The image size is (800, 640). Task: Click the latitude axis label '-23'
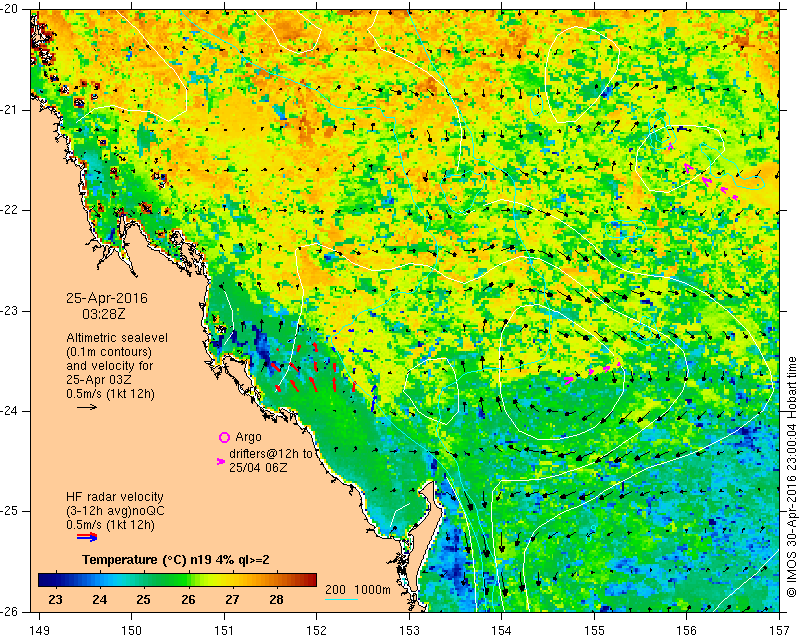point(9,311)
